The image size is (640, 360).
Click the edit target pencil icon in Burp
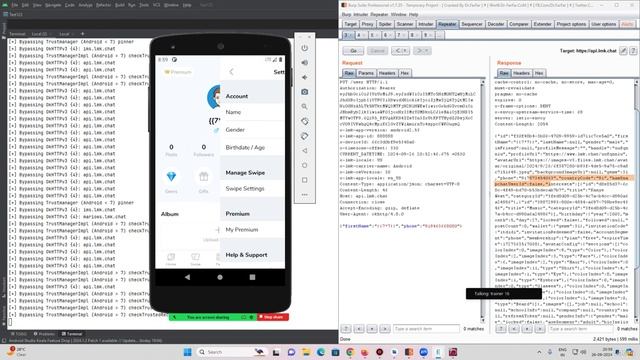click(x=623, y=51)
